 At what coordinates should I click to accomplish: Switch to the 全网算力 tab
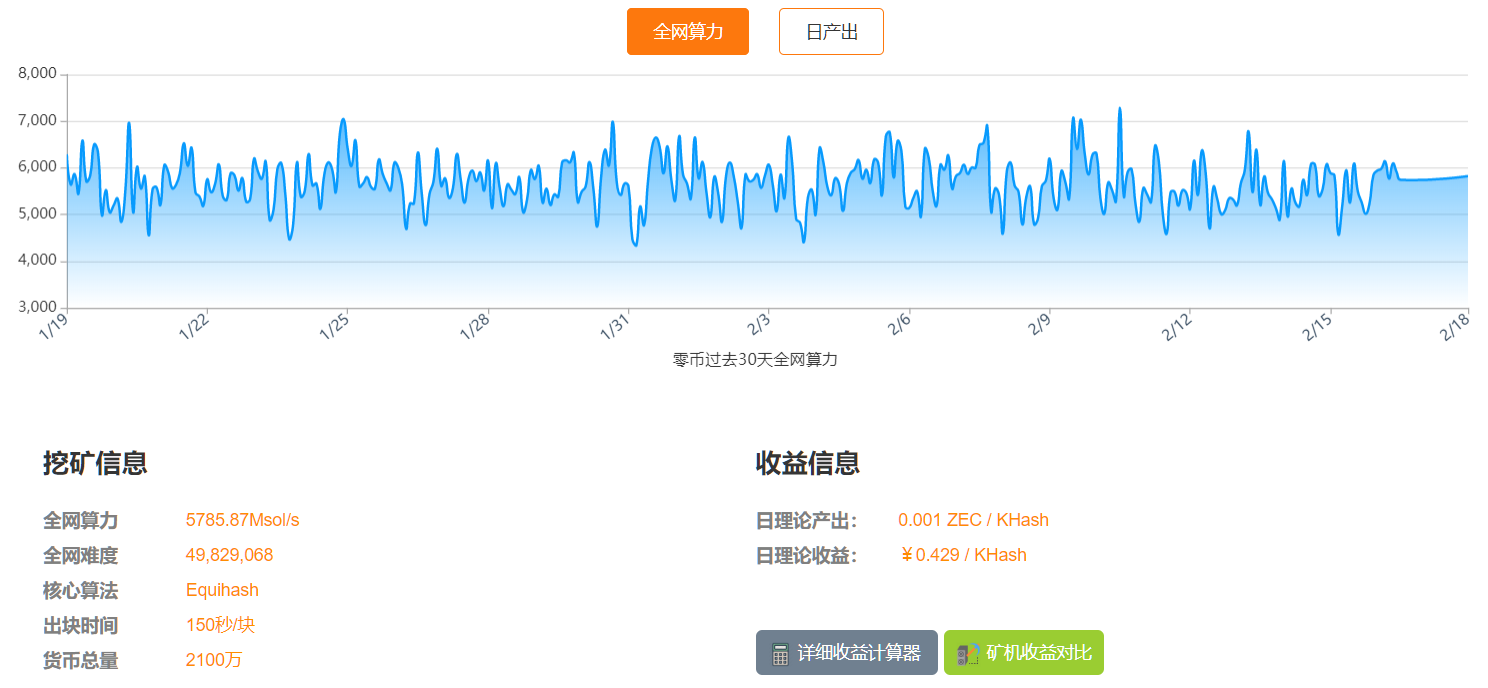tap(687, 31)
